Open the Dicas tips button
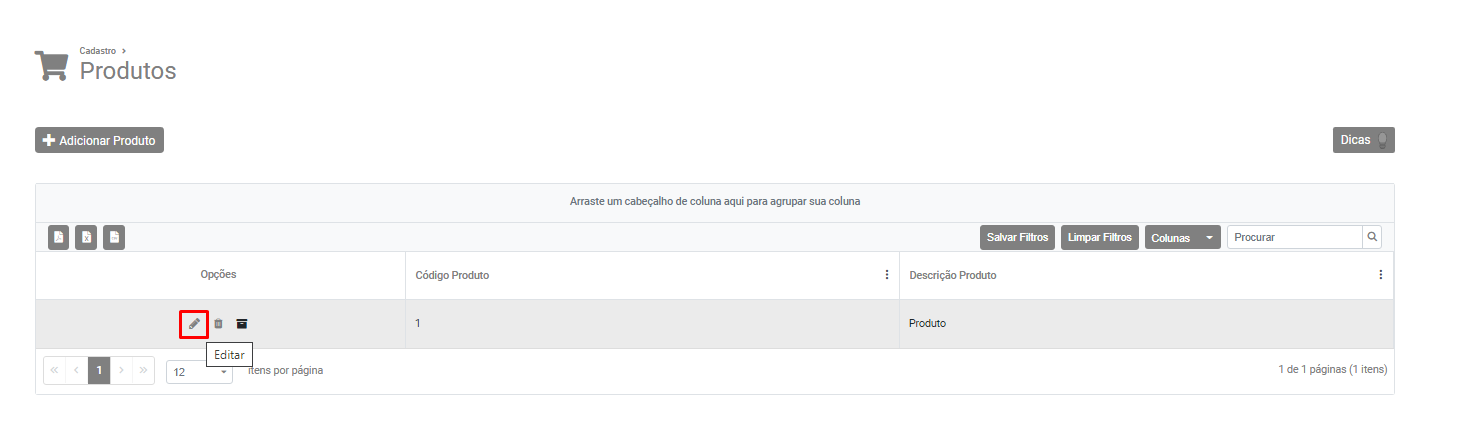Screen dimensions: 1458x447 1363,140
